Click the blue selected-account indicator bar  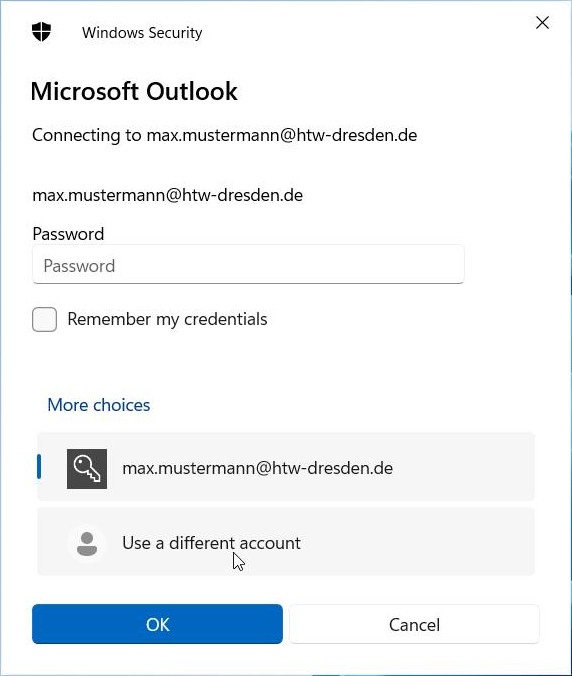(39, 466)
